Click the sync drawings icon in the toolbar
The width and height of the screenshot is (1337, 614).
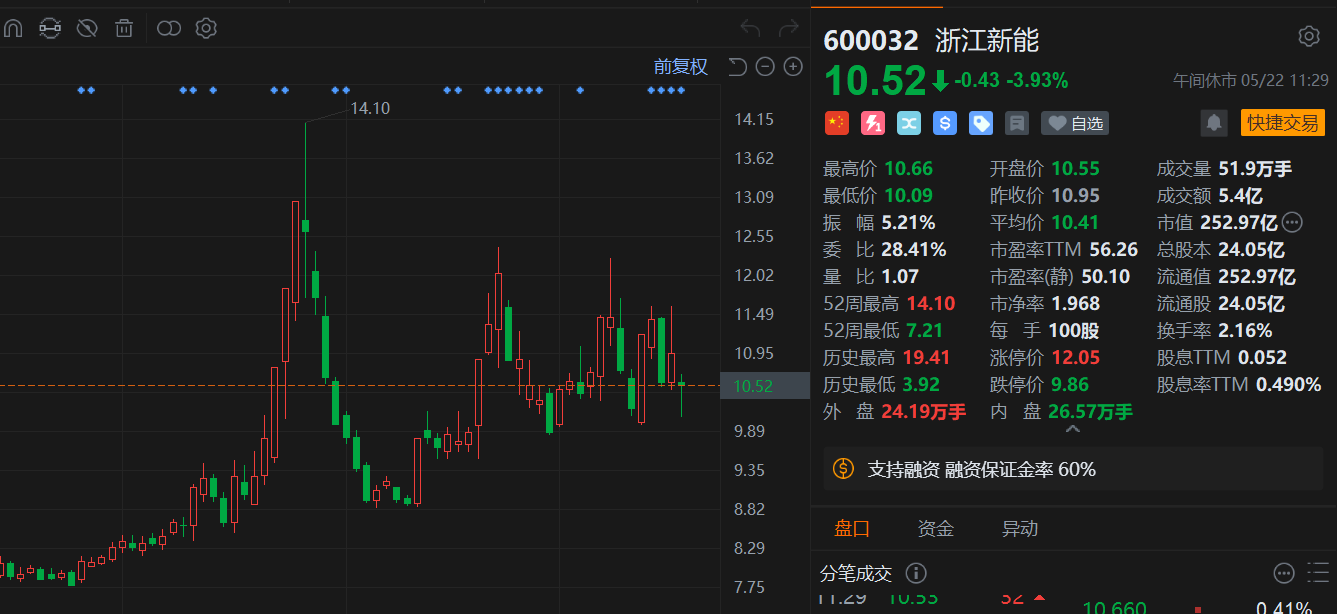(x=50, y=28)
